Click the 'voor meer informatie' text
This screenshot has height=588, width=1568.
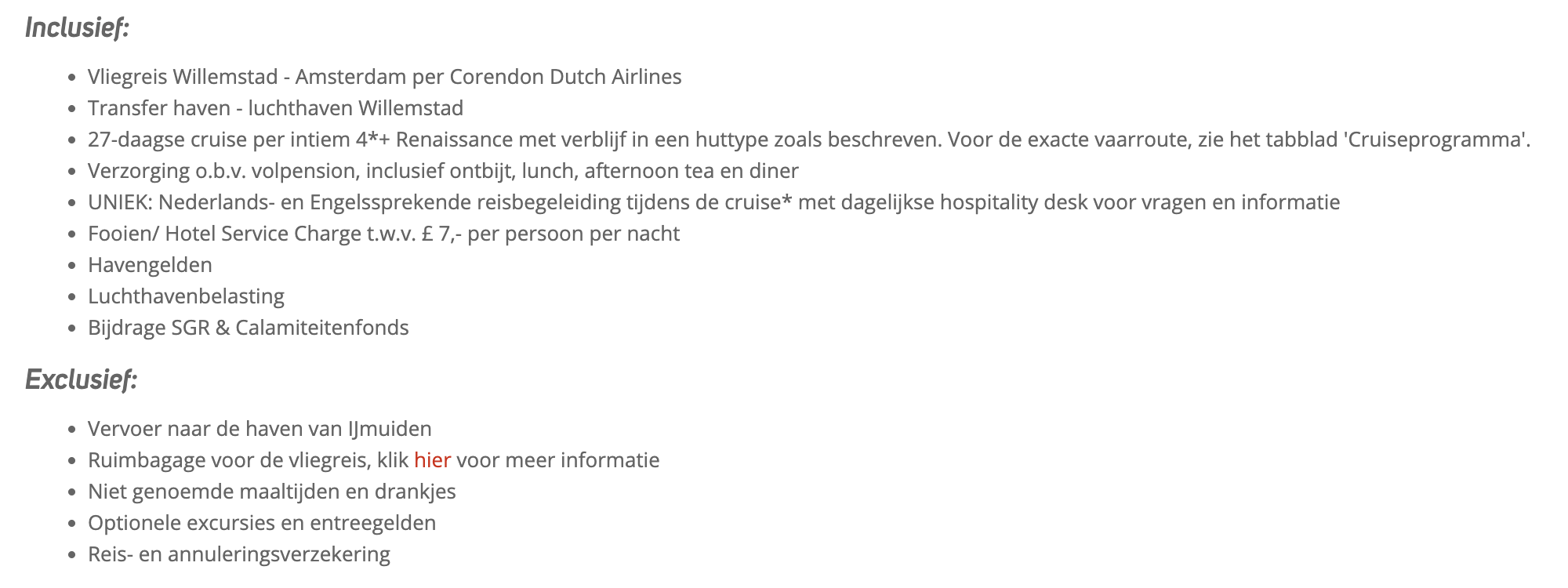pos(557,460)
